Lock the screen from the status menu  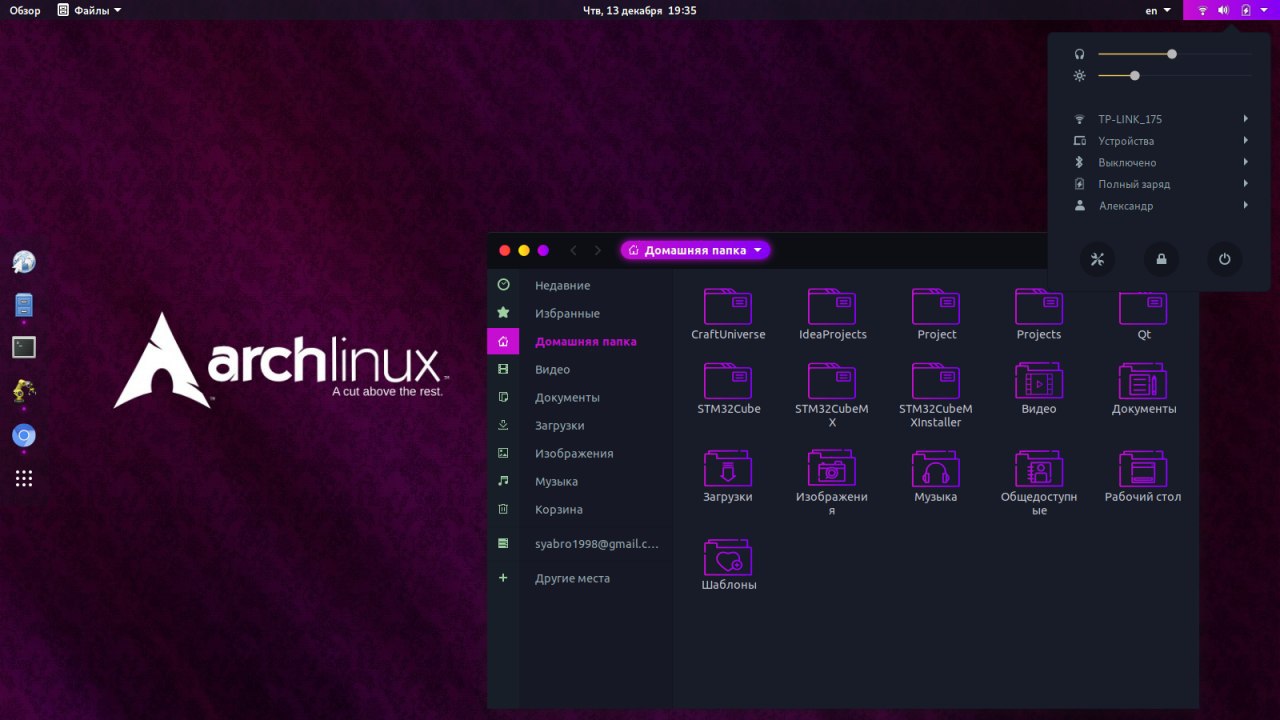click(1161, 260)
